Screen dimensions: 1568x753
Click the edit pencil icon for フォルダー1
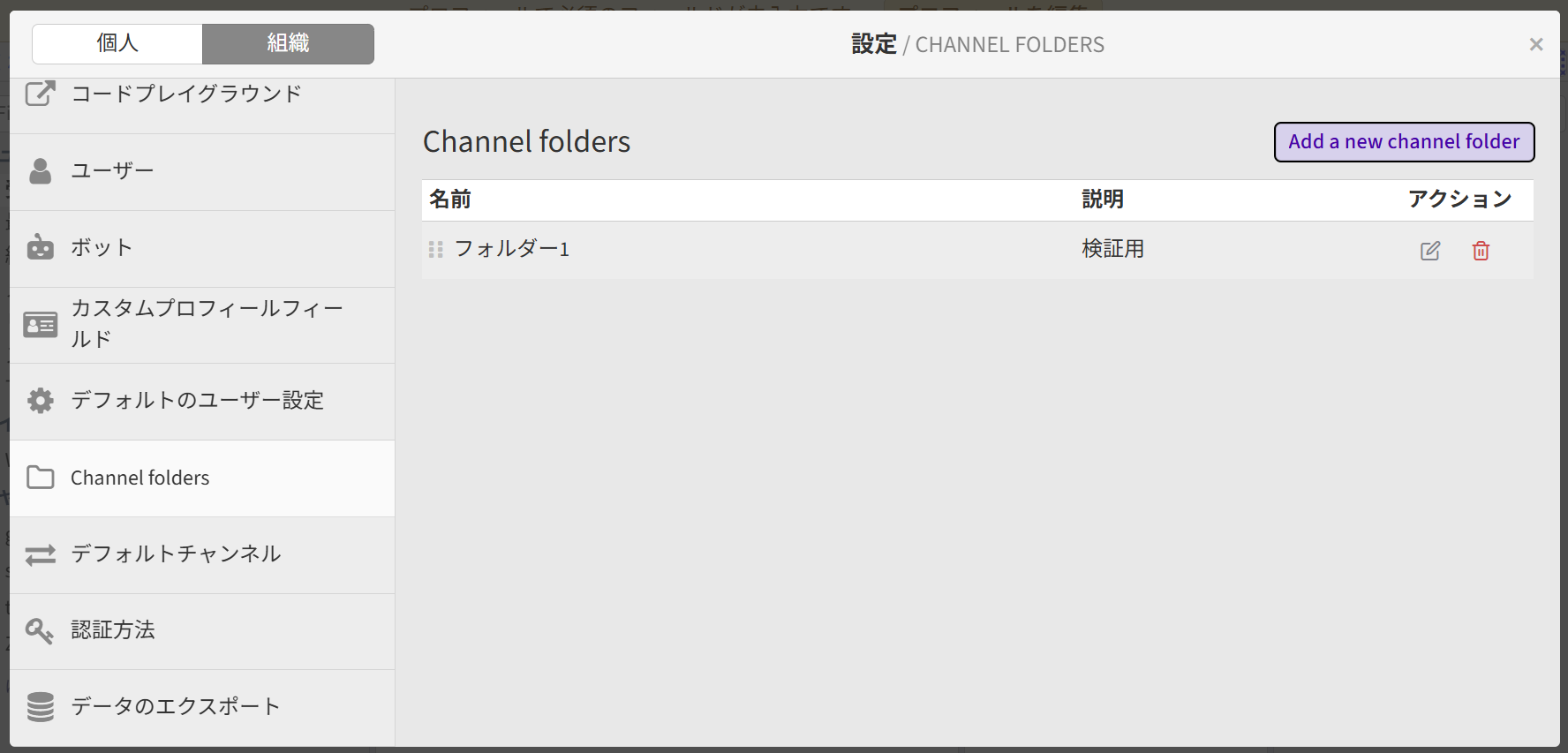pos(1430,251)
